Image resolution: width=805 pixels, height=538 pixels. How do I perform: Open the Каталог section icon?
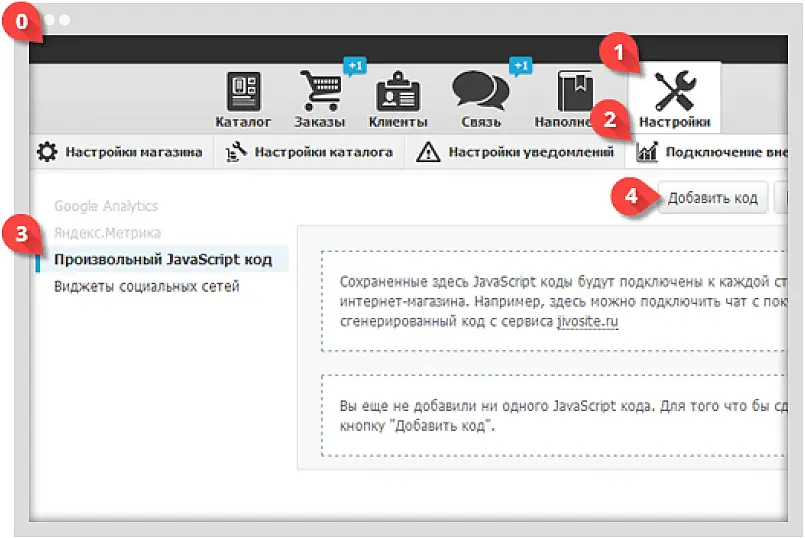point(243,92)
